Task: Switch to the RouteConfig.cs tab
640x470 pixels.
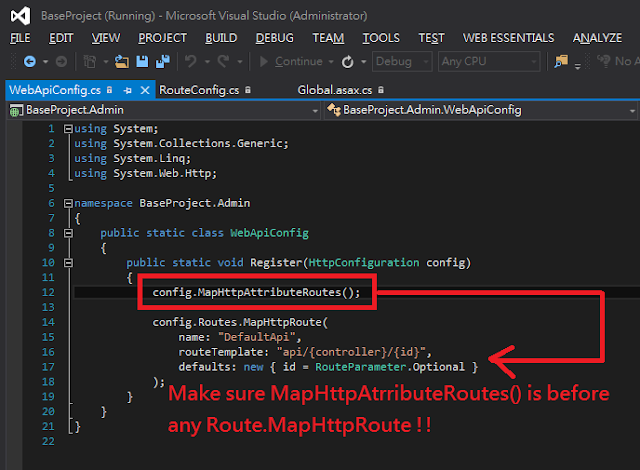Action: (x=199, y=90)
